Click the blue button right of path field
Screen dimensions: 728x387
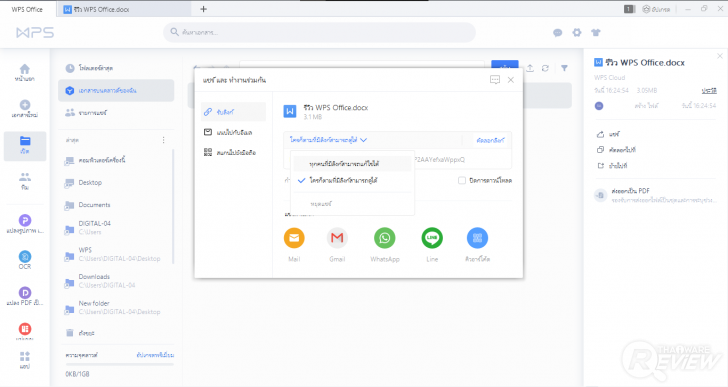tap(505, 65)
